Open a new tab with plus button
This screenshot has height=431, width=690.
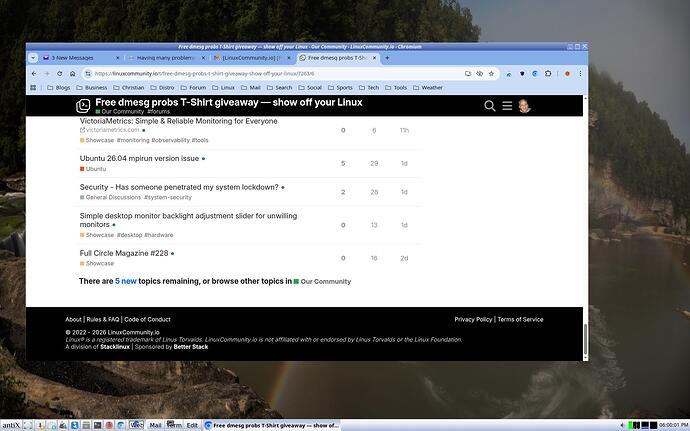click(387, 58)
